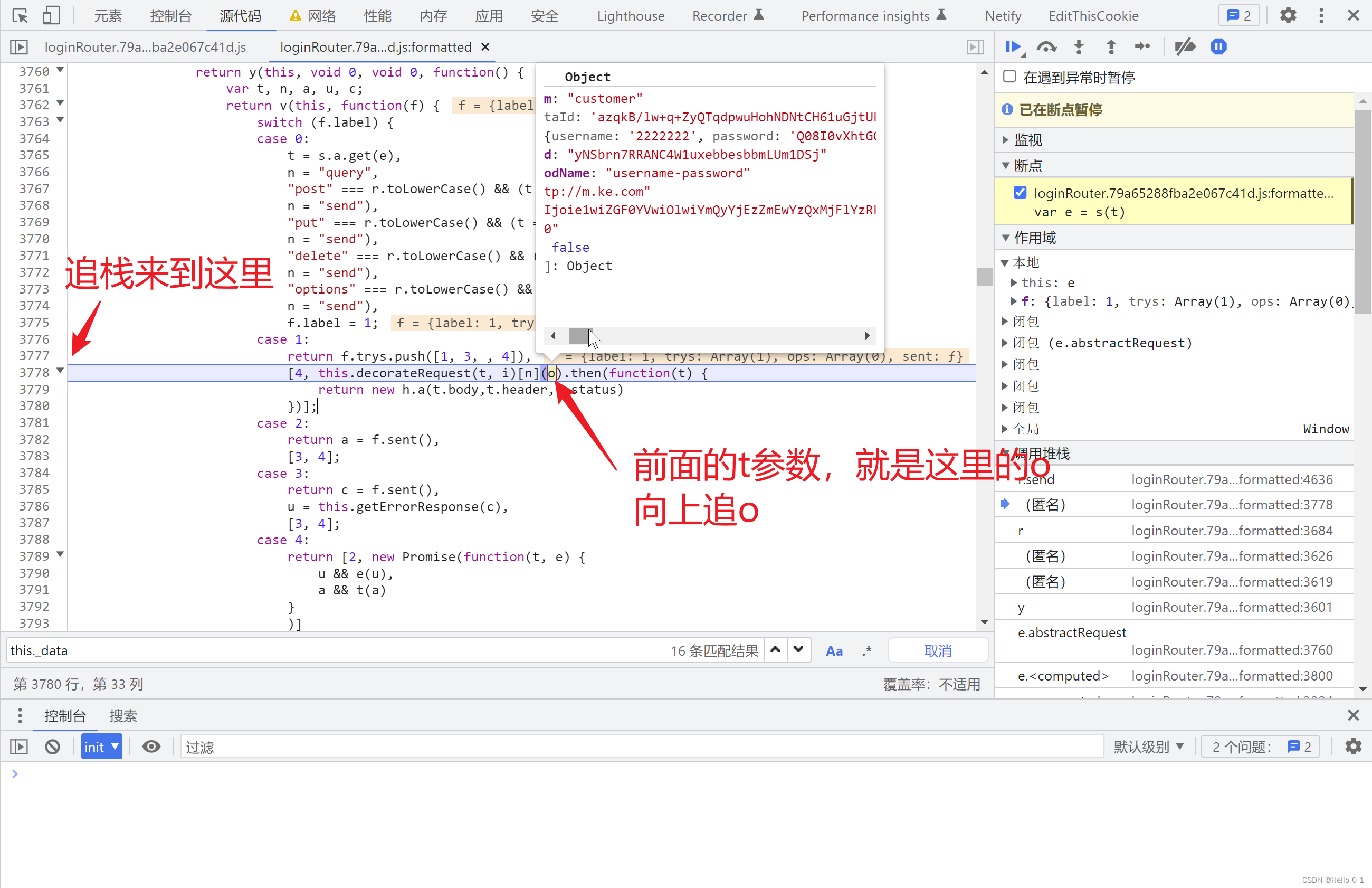The height and width of the screenshot is (888, 1372).
Task: Open the Lighthouse tab
Action: 631,15
